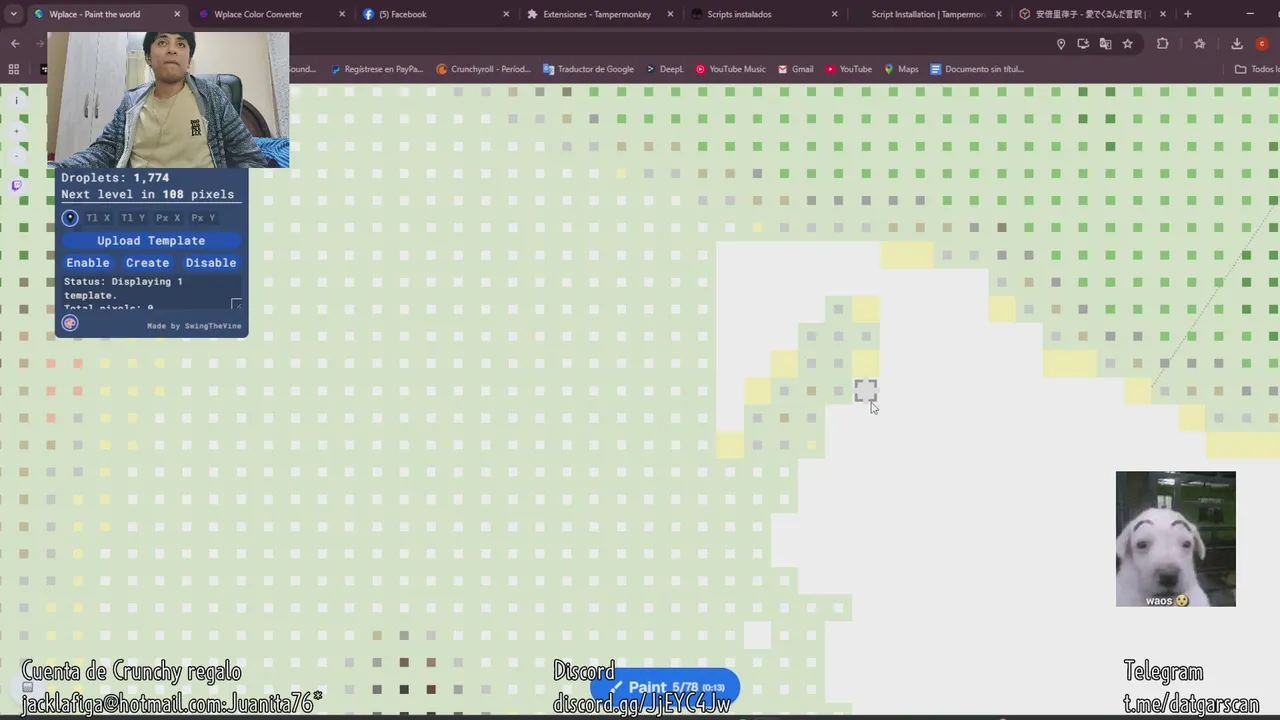Close the Wplace Color Converter tab
The image size is (1280, 720).
coord(342,14)
